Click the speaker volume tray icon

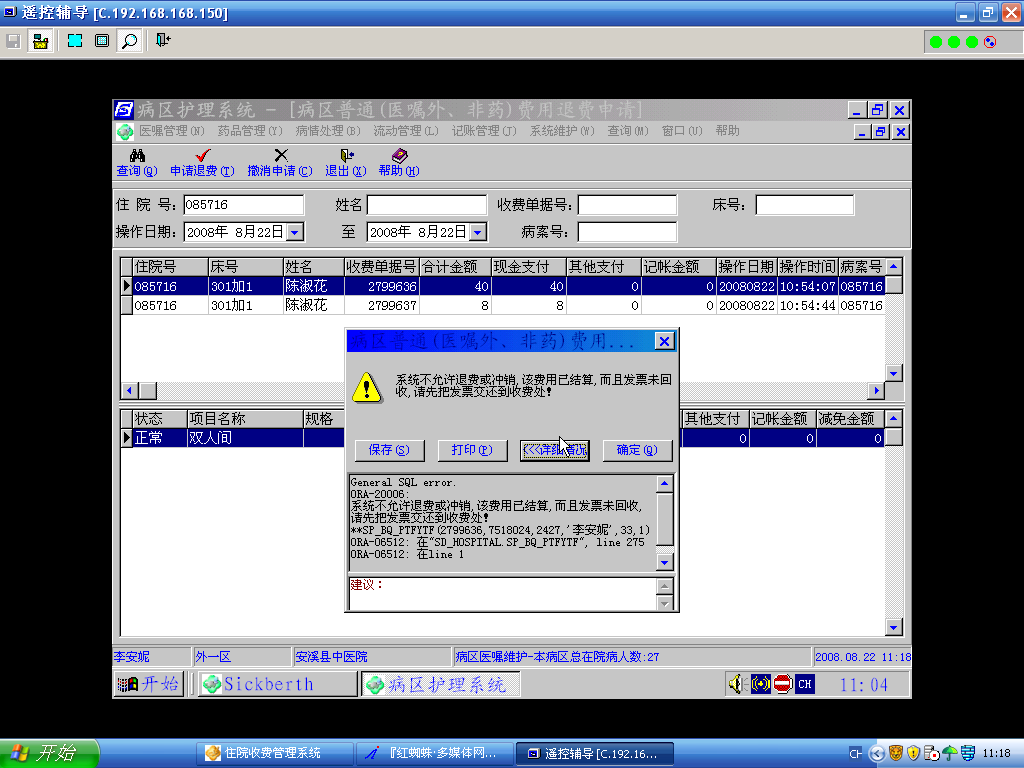[x=738, y=684]
